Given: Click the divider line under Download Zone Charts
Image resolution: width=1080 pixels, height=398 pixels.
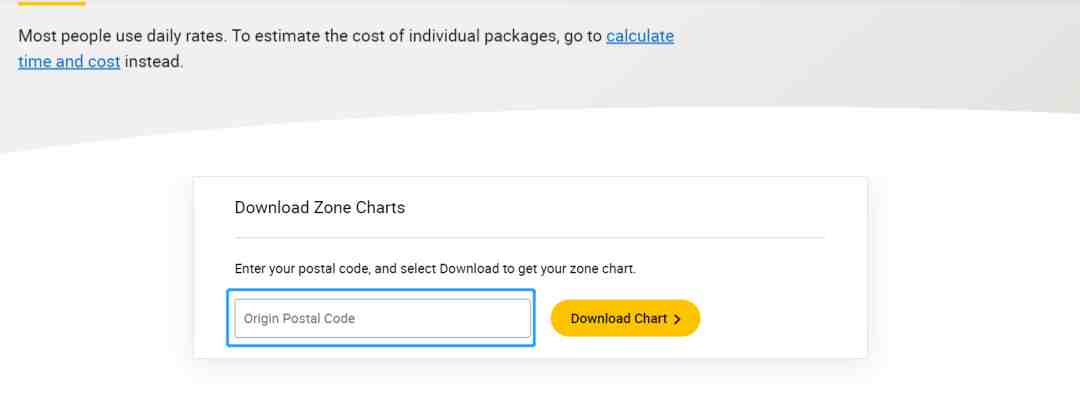Looking at the screenshot, I should [x=529, y=238].
